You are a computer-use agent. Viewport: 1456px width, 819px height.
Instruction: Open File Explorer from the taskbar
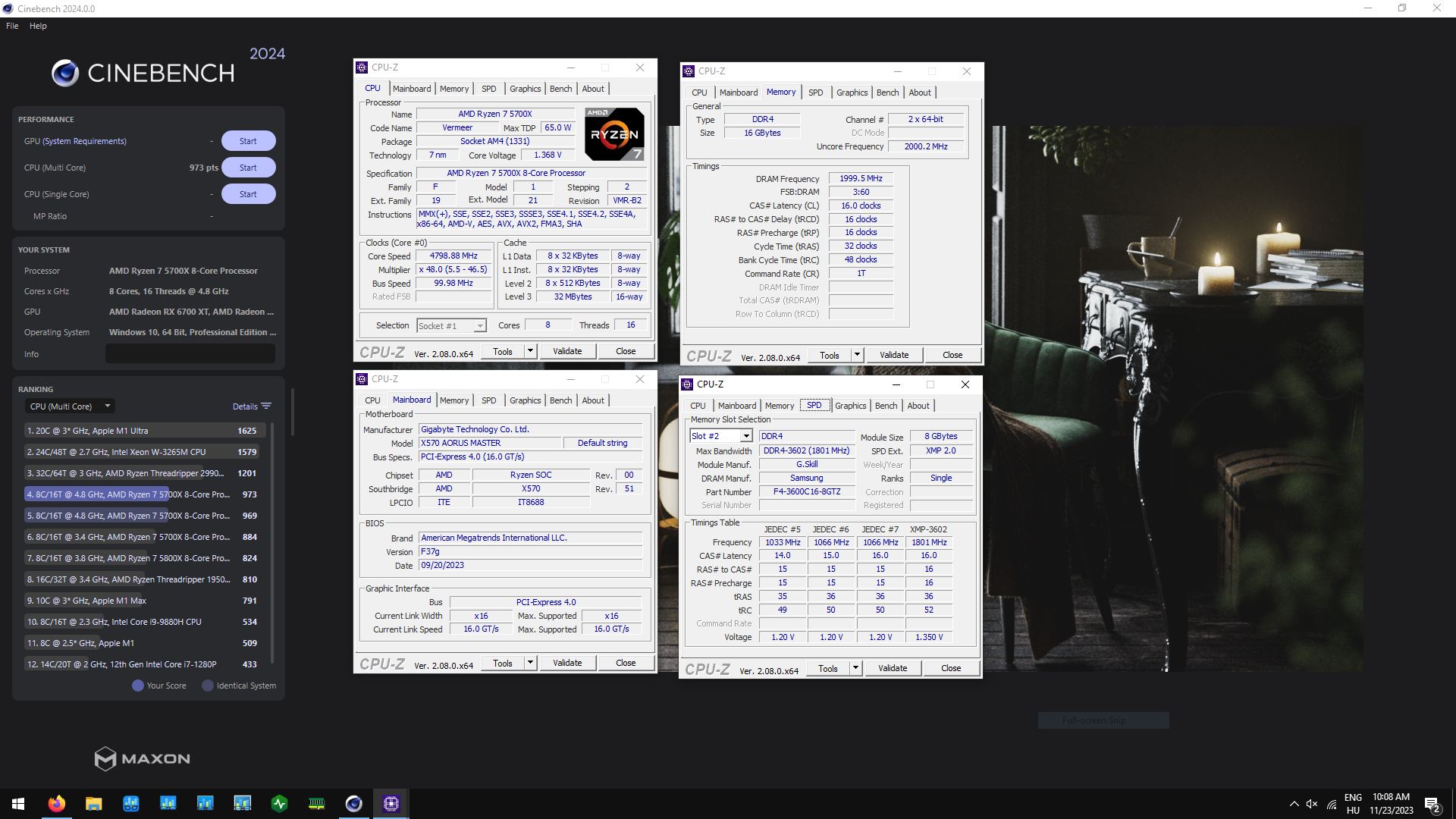coord(93,804)
